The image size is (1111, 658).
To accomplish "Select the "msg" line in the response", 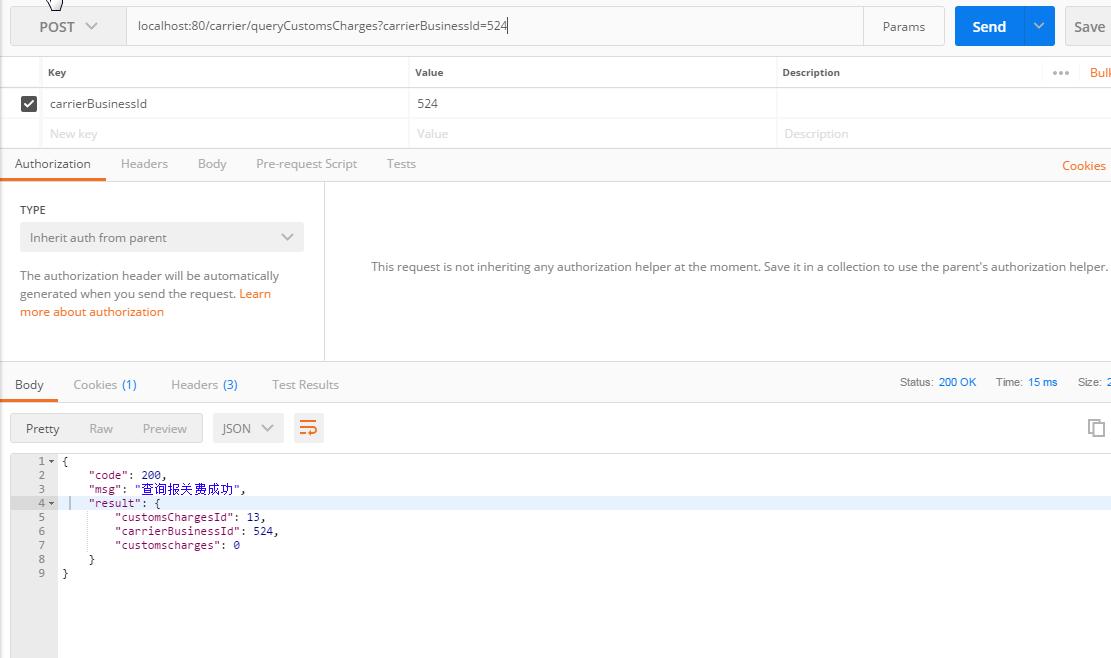I will point(167,489).
